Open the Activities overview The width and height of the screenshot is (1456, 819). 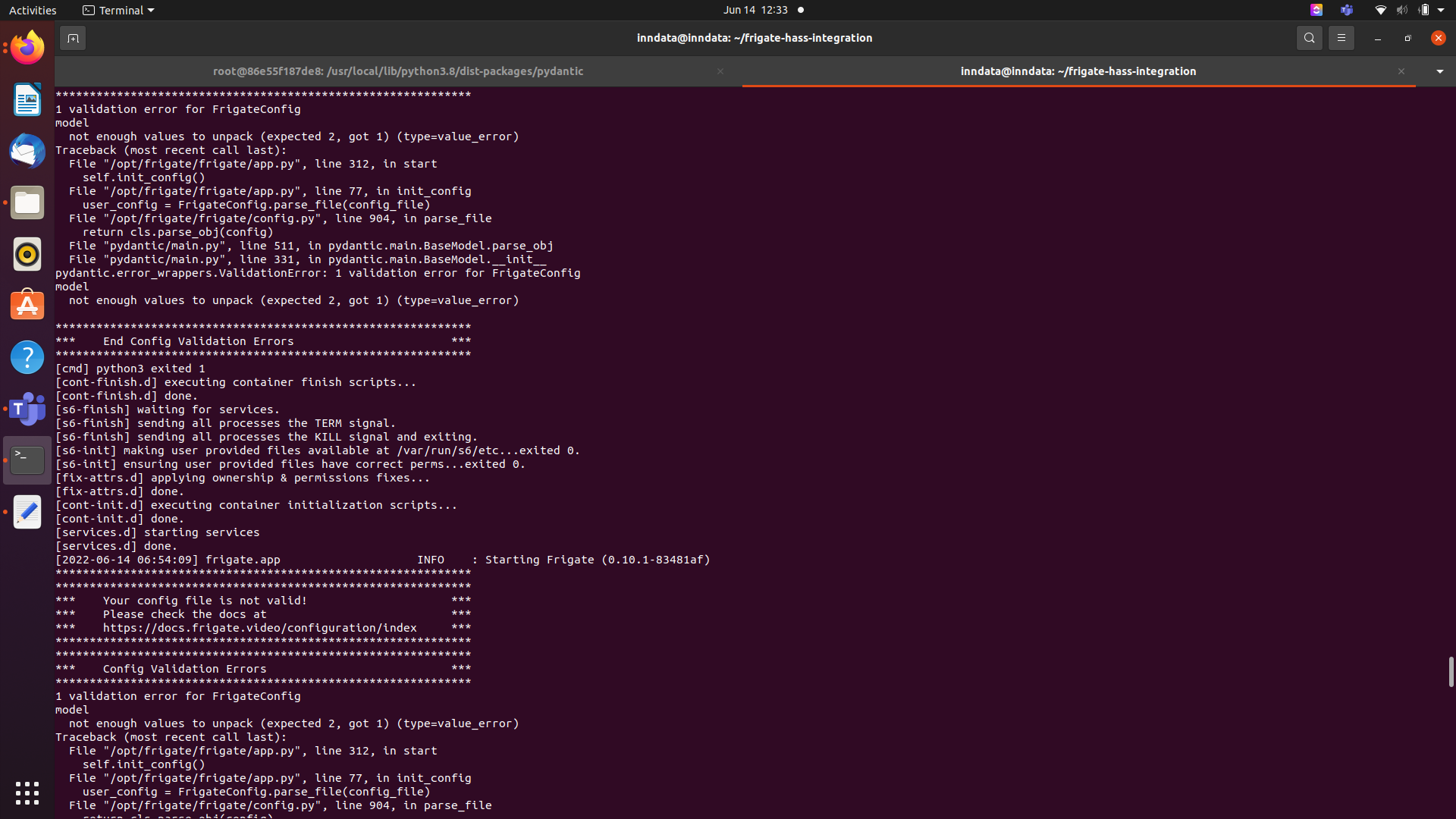33,10
